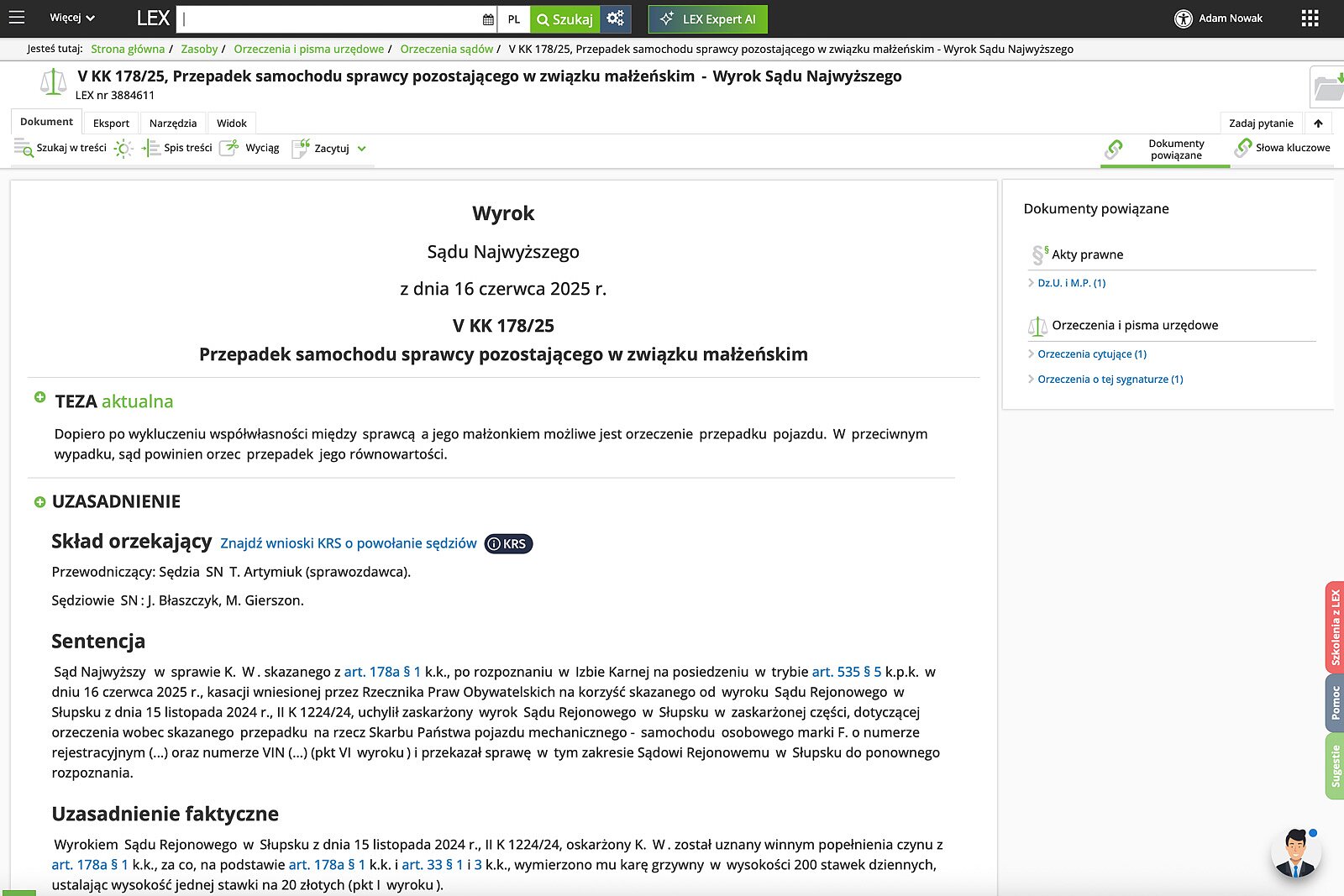Click into the LEX search input field
This screenshot has height=896, width=1344.
tap(328, 18)
